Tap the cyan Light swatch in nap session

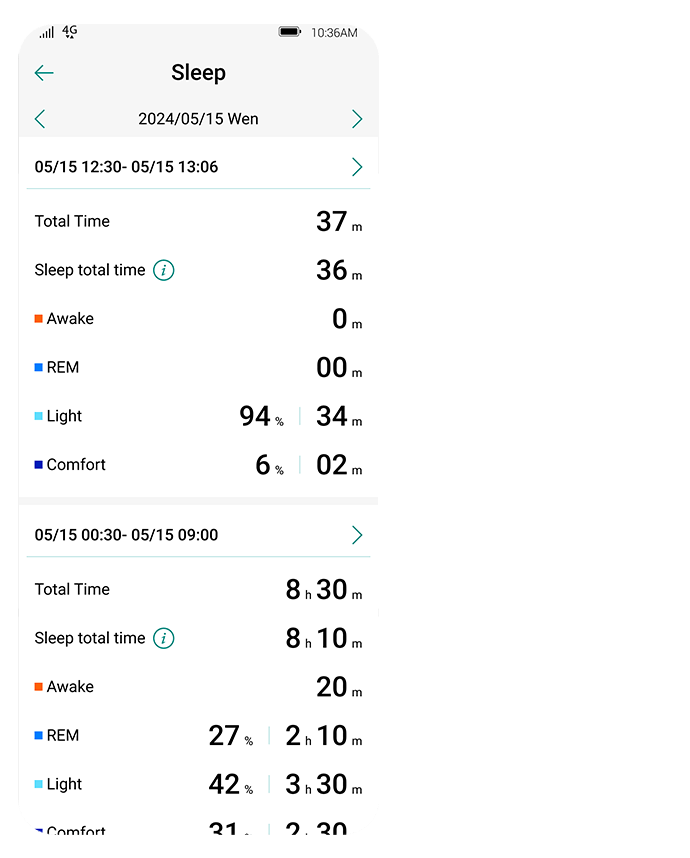(38, 416)
